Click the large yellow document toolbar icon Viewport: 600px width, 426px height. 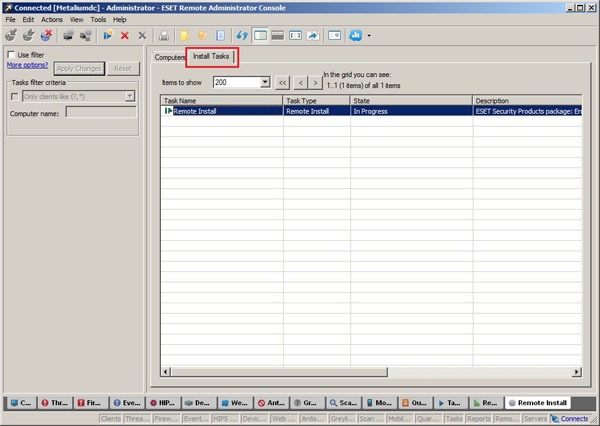click(x=185, y=36)
